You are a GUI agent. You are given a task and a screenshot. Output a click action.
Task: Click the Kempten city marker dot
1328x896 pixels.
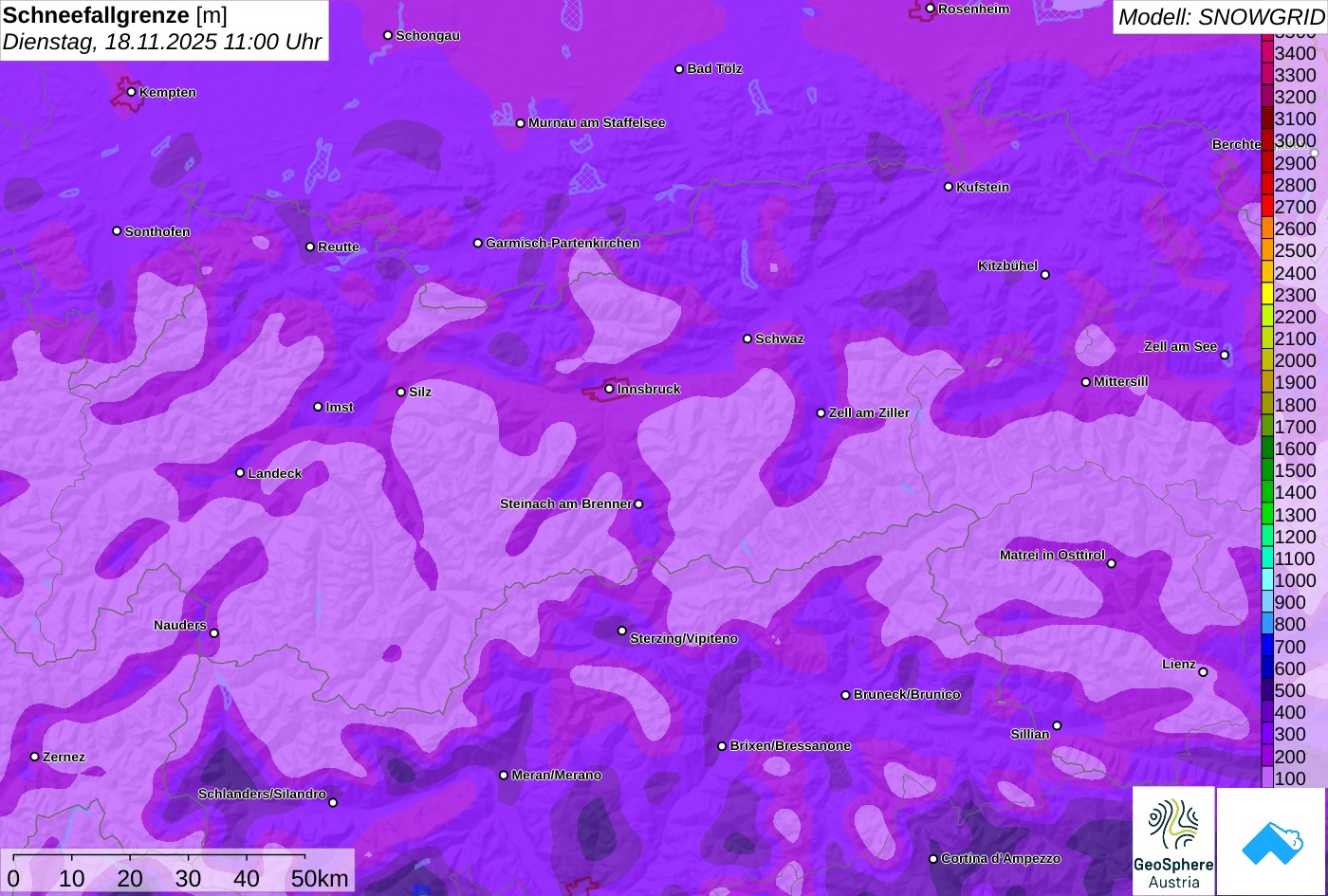(x=131, y=92)
